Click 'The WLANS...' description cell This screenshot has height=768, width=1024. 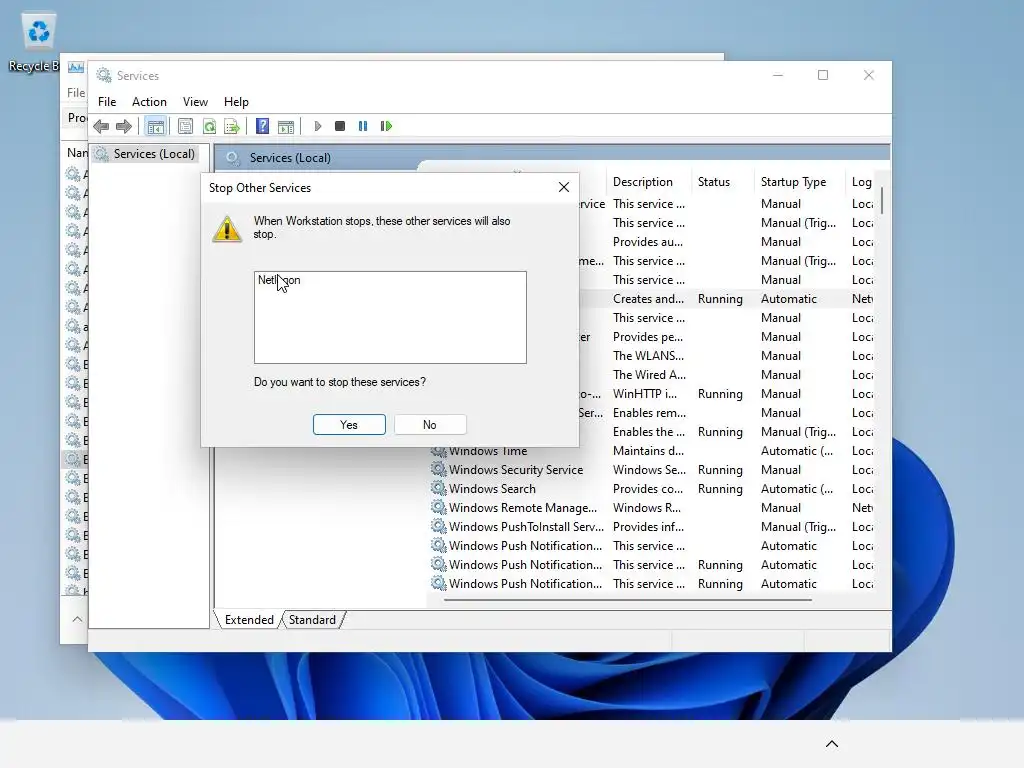point(648,355)
